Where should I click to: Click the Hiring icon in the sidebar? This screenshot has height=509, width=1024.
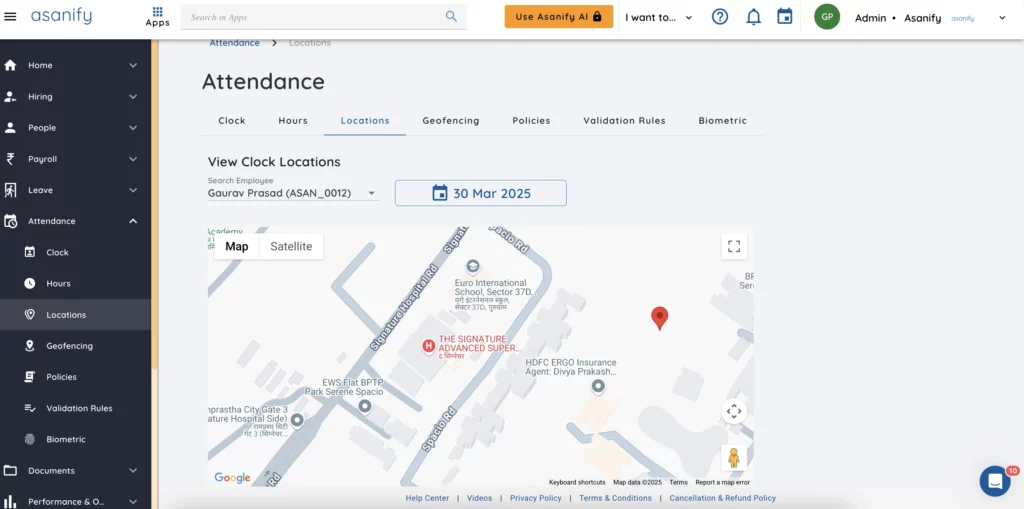click(x=10, y=97)
